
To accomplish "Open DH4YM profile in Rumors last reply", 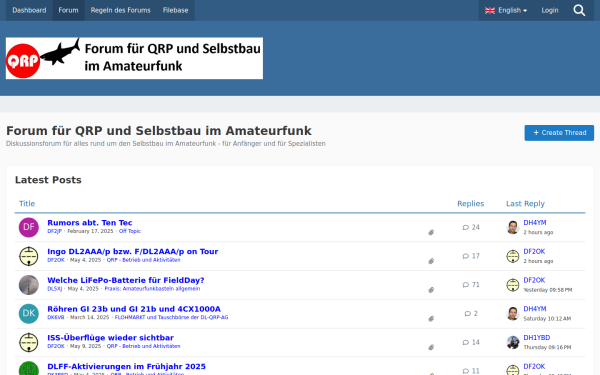I will (x=535, y=223).
